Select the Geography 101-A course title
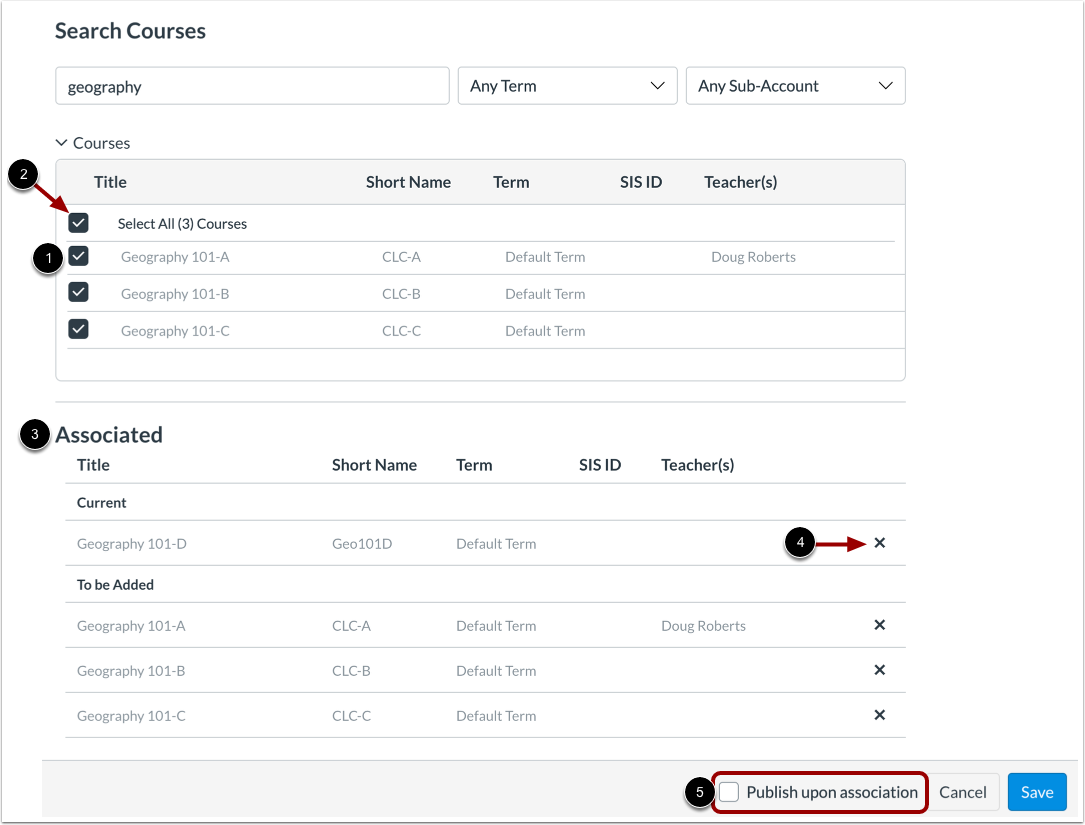1085x825 pixels. coord(175,257)
